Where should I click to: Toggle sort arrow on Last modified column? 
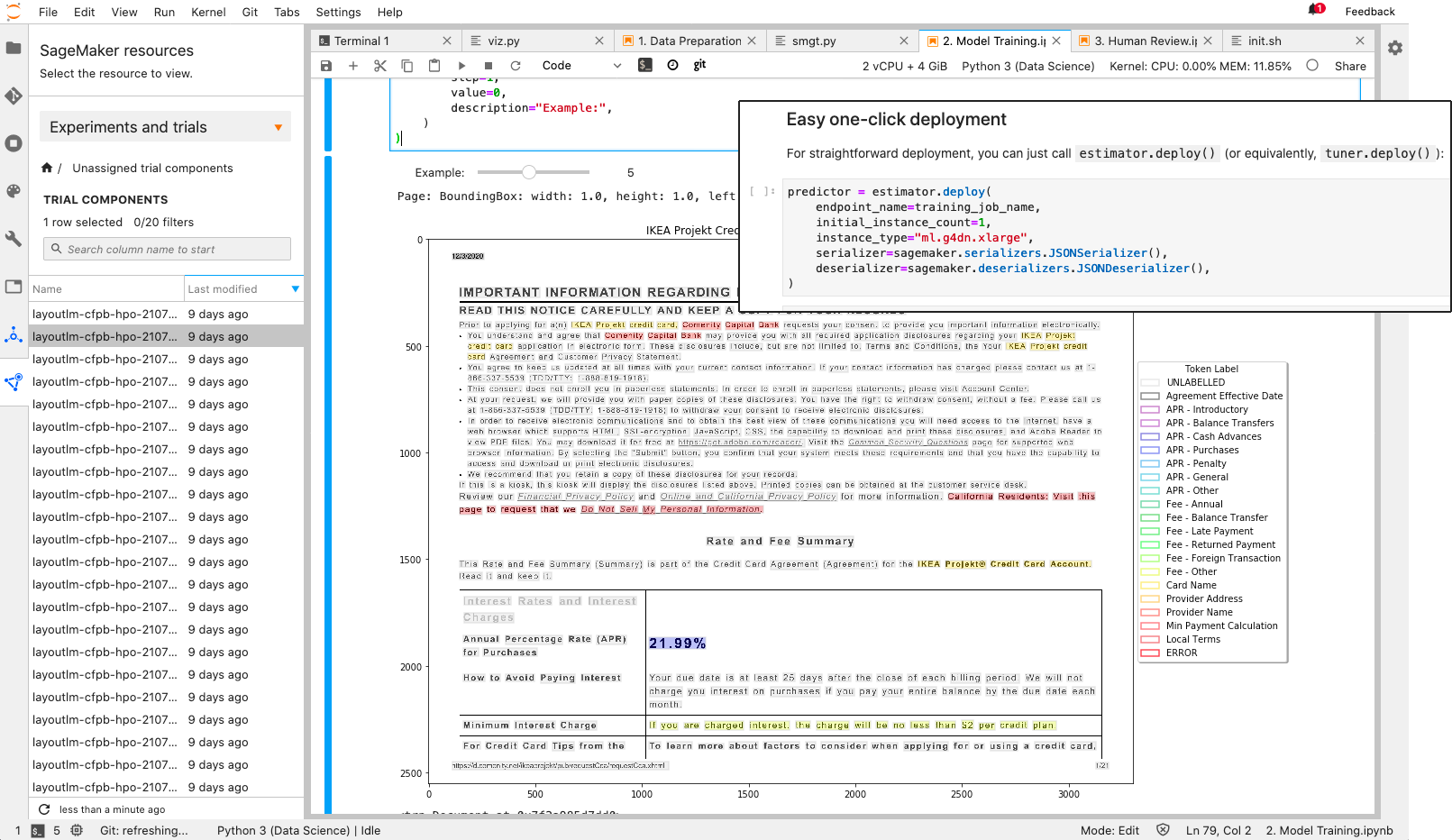coord(296,288)
